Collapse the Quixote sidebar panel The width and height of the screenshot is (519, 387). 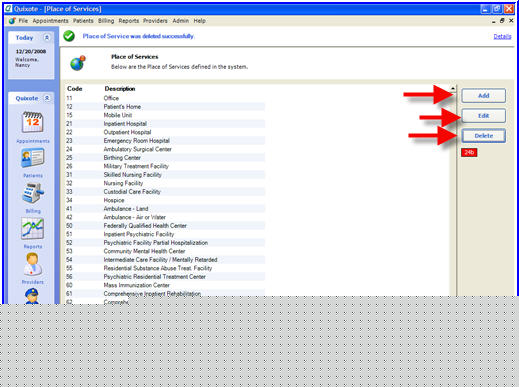tap(47, 98)
